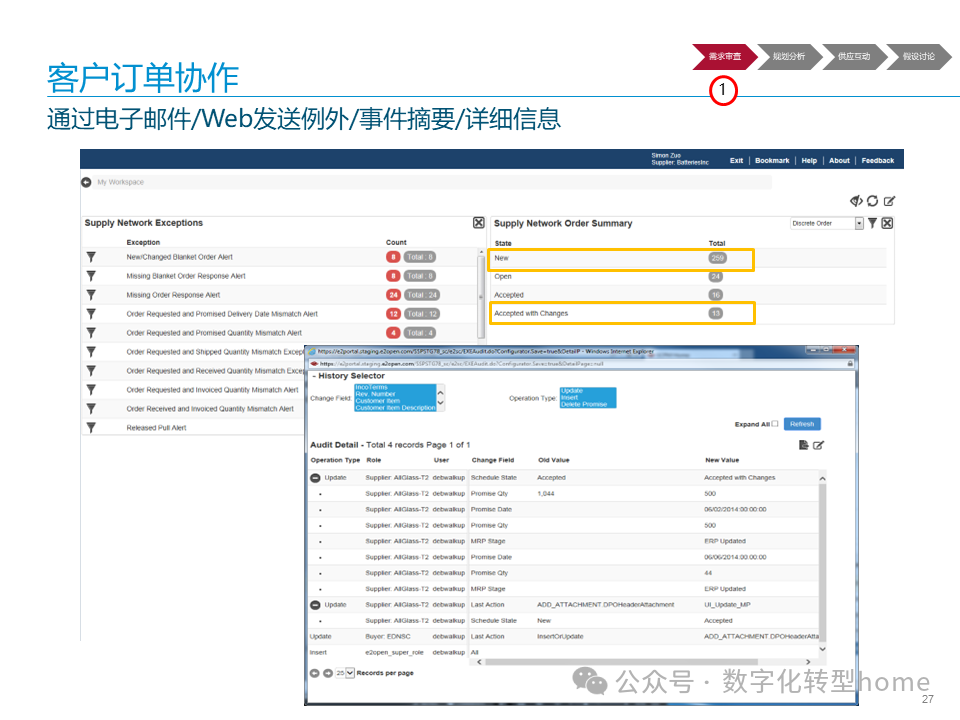Filter the New/Changed Blanket Order Alert row
This screenshot has height=720, width=960.
pyautogui.click(x=91, y=257)
